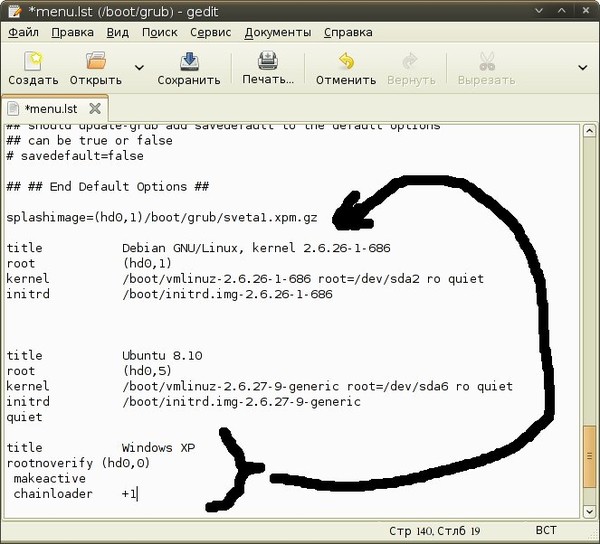Minimize the gedit window
The height and width of the screenshot is (544, 600).
coord(539,11)
